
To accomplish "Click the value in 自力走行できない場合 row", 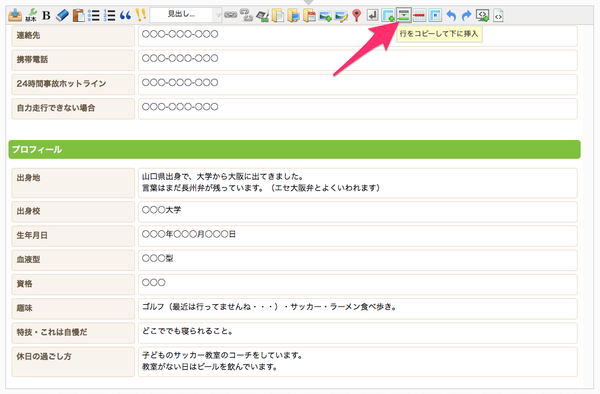I will click(180, 107).
